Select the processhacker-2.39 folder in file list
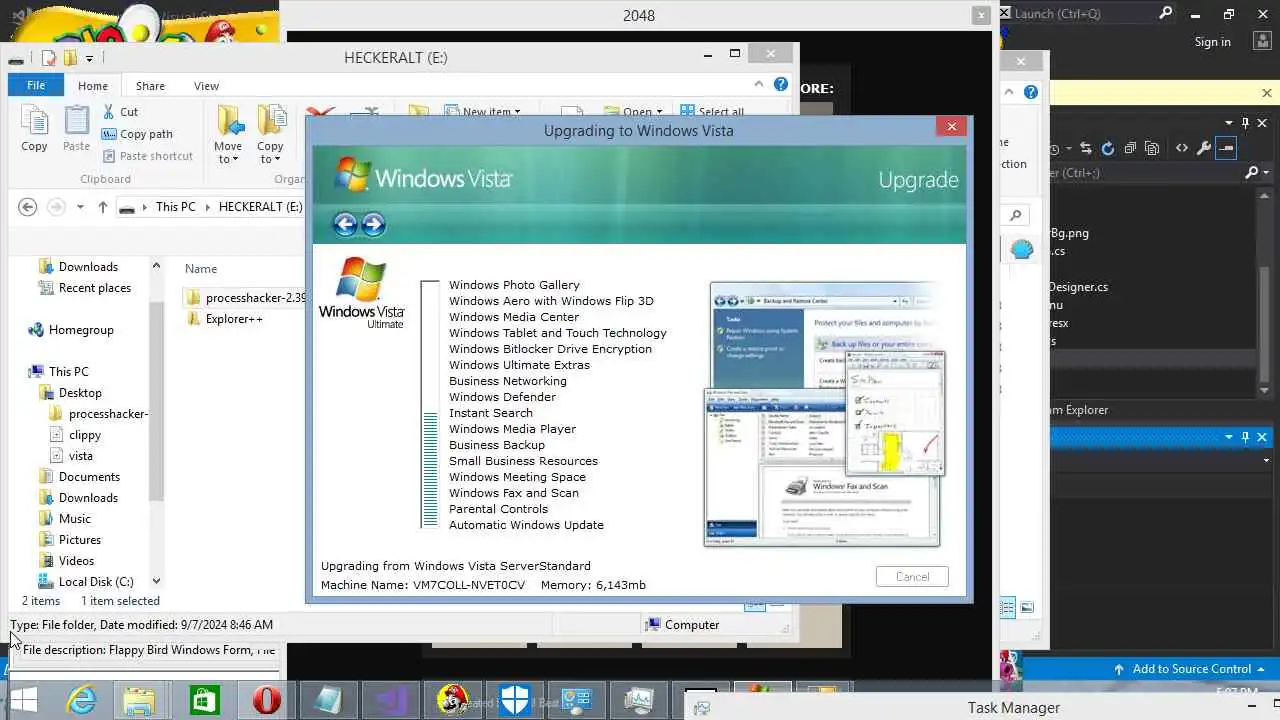The width and height of the screenshot is (1280, 720). (246, 298)
